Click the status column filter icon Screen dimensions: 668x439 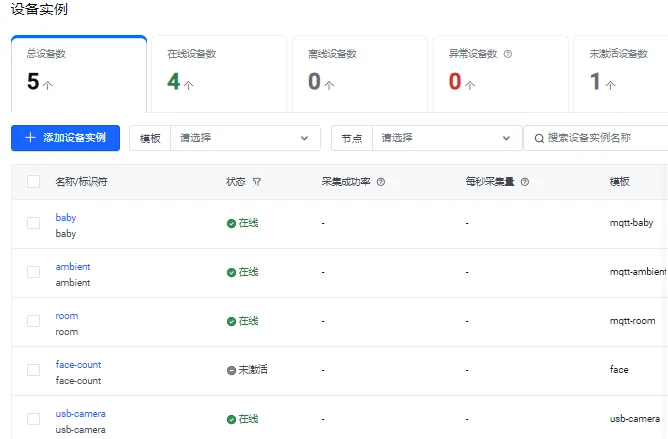[x=256, y=182]
